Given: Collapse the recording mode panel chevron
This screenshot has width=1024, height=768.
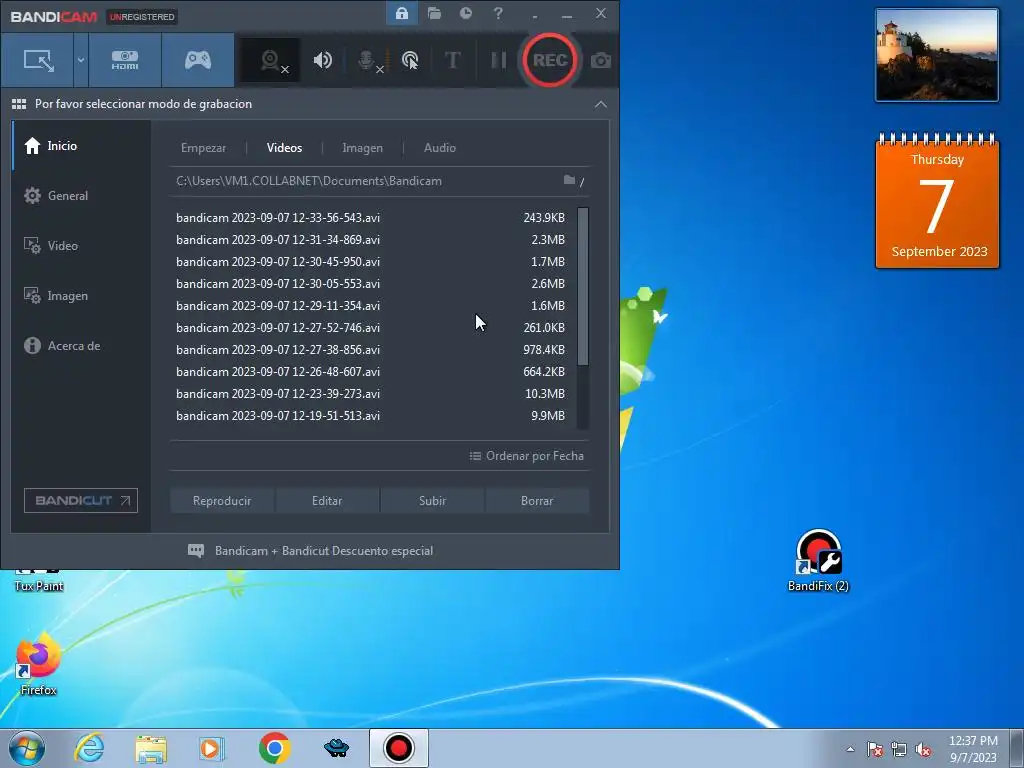Looking at the screenshot, I should 601,104.
